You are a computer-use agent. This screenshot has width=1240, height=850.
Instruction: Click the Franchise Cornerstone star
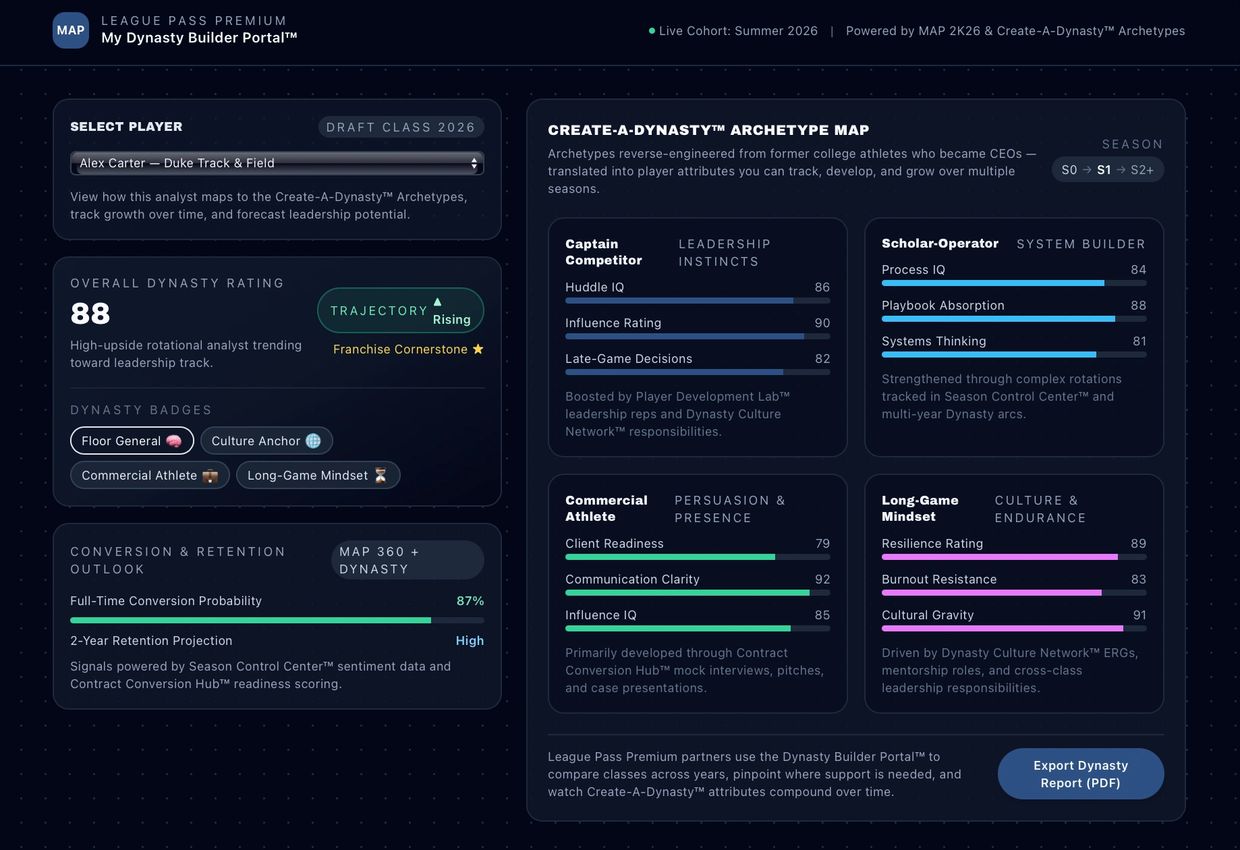(478, 349)
